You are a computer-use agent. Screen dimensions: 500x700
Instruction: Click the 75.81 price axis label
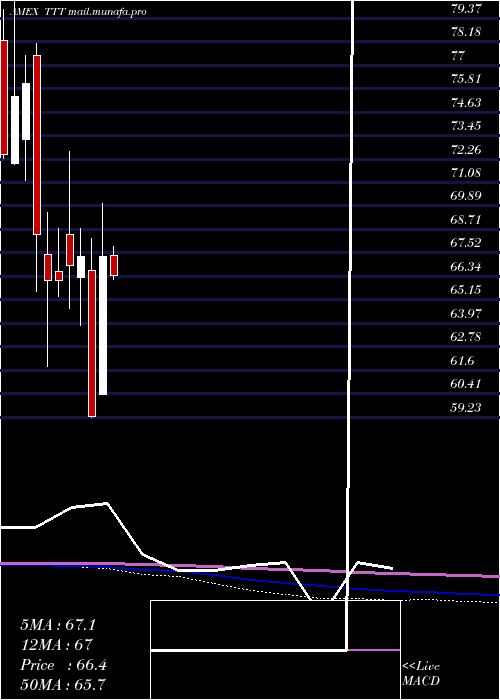coord(466,79)
